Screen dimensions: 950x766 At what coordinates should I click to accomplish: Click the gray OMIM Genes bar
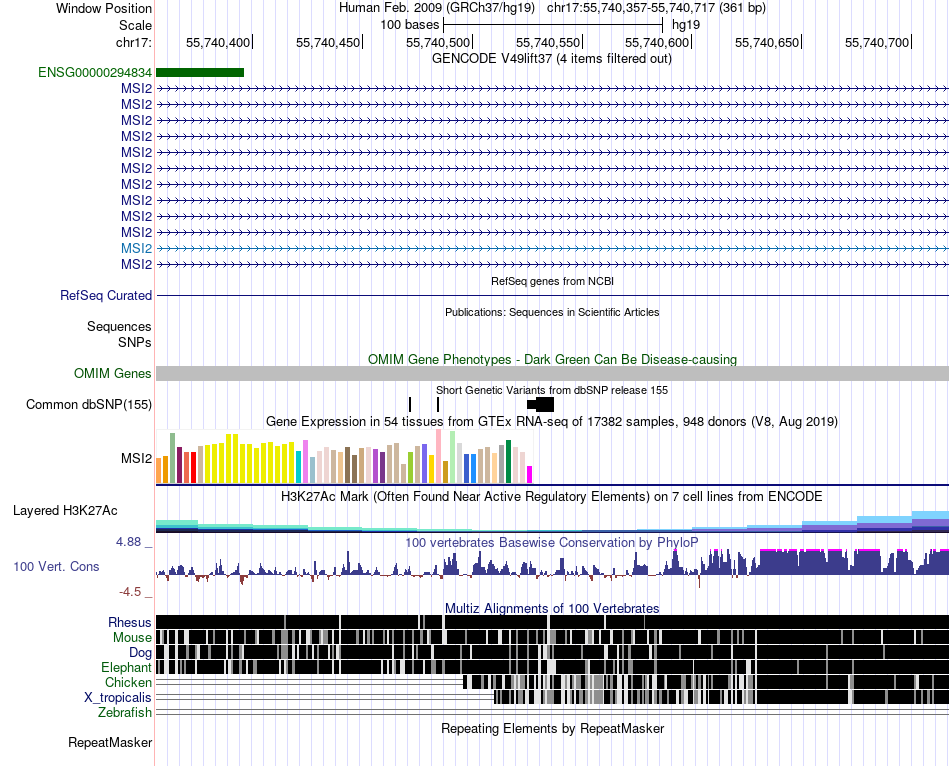pos(552,373)
